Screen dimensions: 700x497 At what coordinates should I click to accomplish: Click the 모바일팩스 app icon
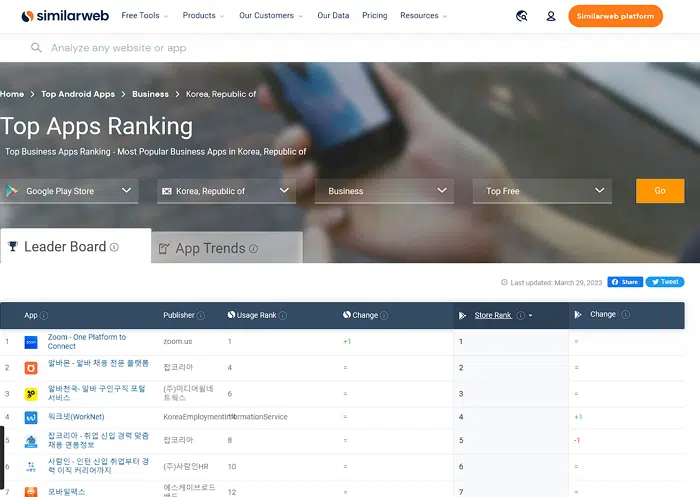pos(31,492)
